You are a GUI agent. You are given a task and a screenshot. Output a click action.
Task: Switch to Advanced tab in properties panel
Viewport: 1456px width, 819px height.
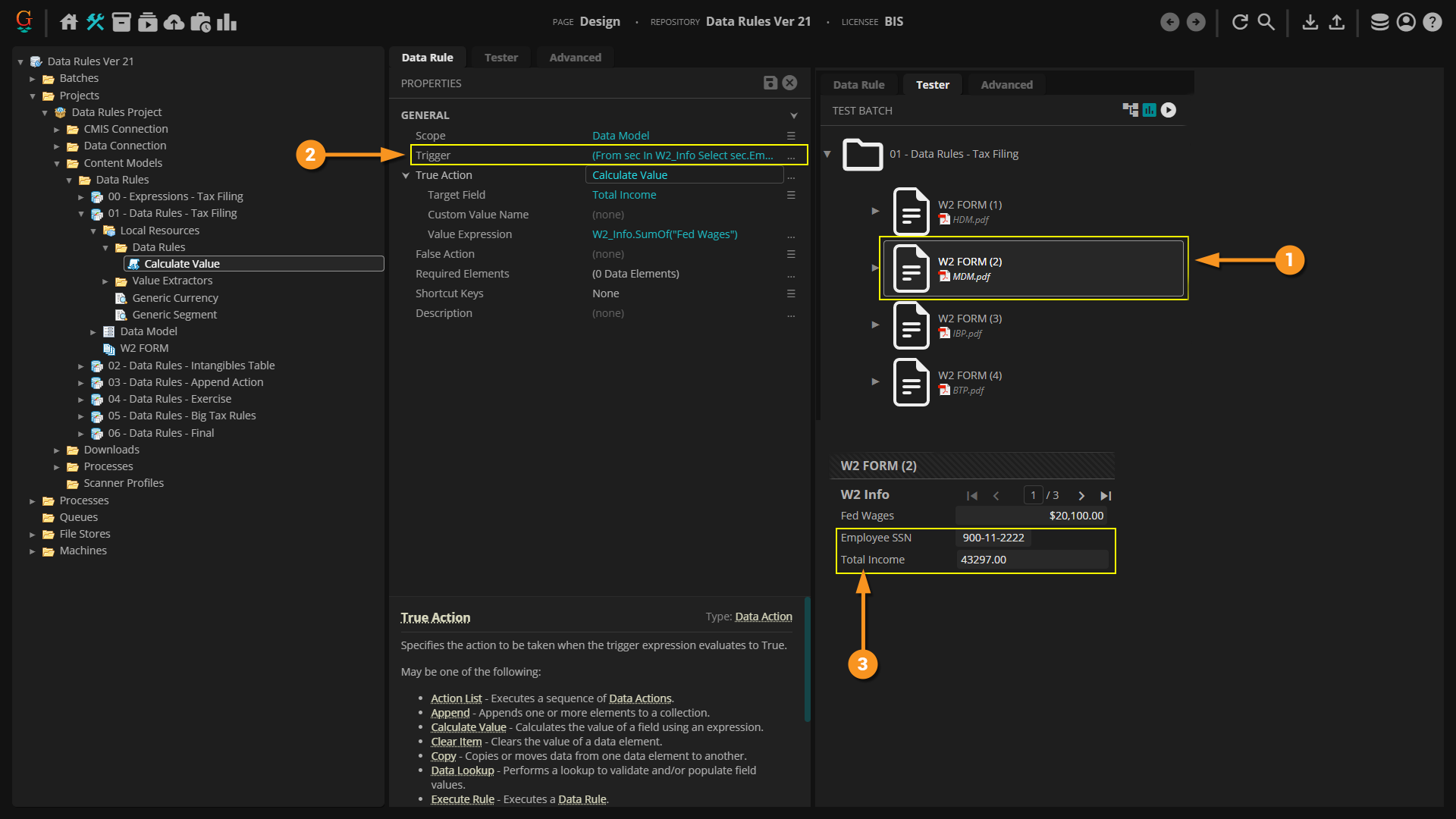(575, 58)
